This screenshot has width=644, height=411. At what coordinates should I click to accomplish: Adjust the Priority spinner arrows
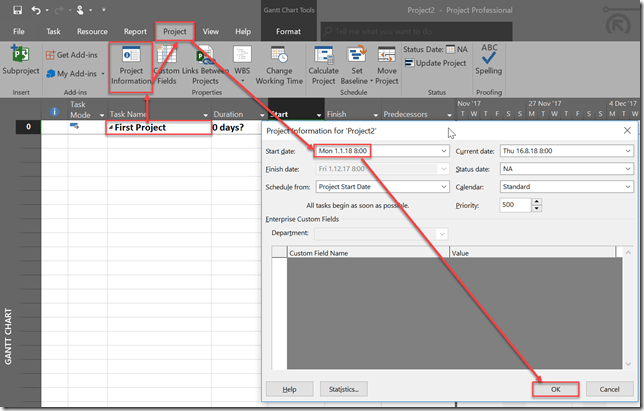[x=537, y=204]
